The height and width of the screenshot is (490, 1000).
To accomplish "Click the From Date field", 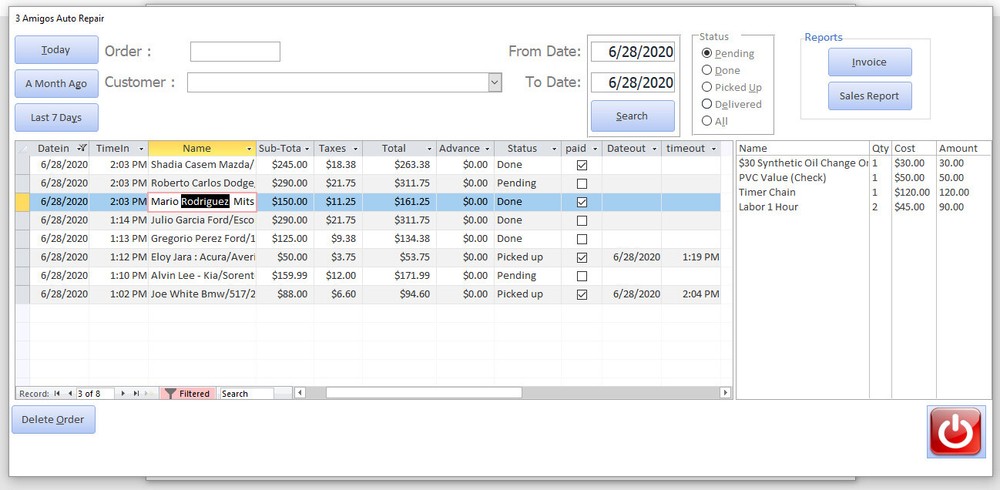I will pos(633,52).
